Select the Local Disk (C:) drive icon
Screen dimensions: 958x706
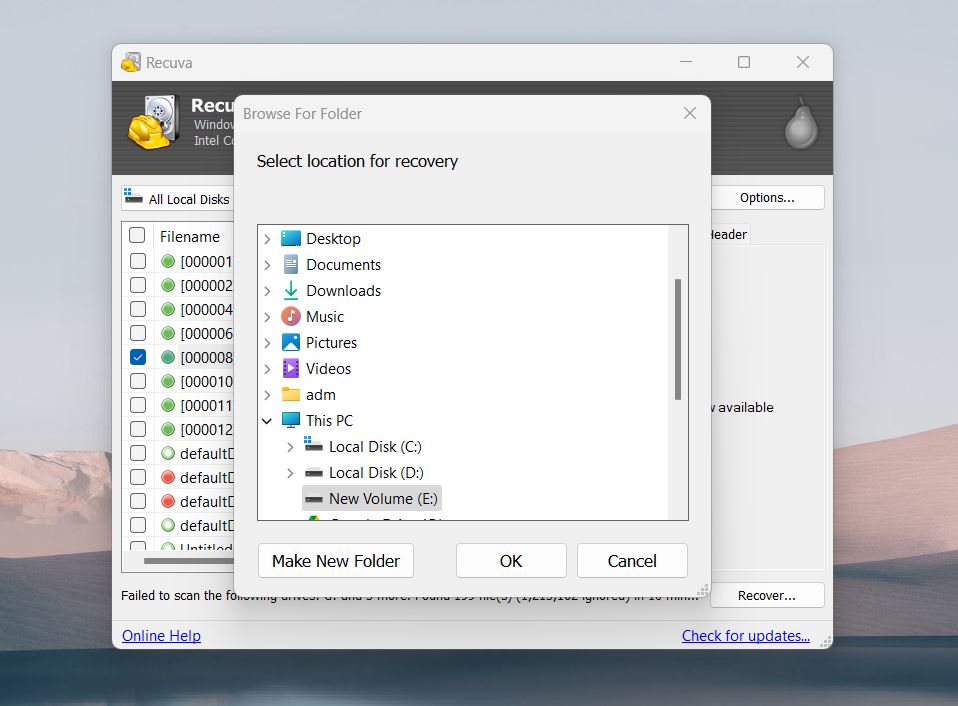(313, 446)
